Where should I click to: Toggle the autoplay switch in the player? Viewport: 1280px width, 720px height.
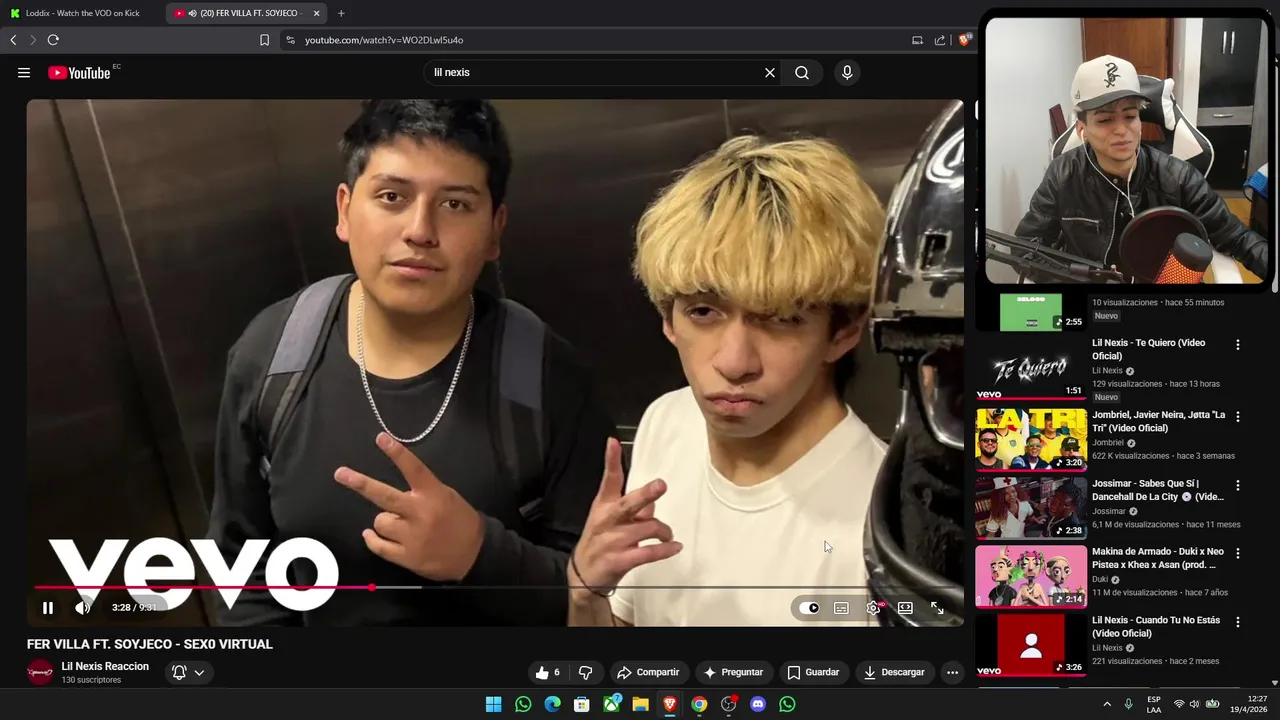coord(809,608)
